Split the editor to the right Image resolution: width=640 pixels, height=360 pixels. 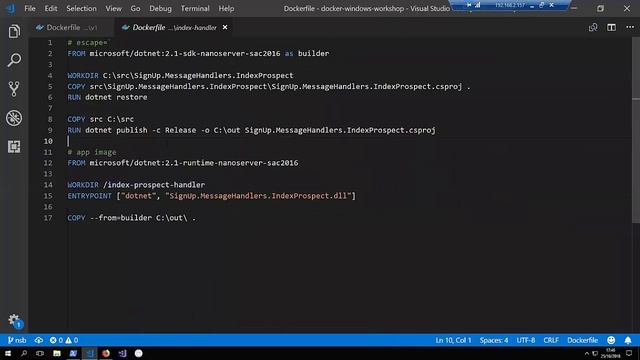click(611, 27)
